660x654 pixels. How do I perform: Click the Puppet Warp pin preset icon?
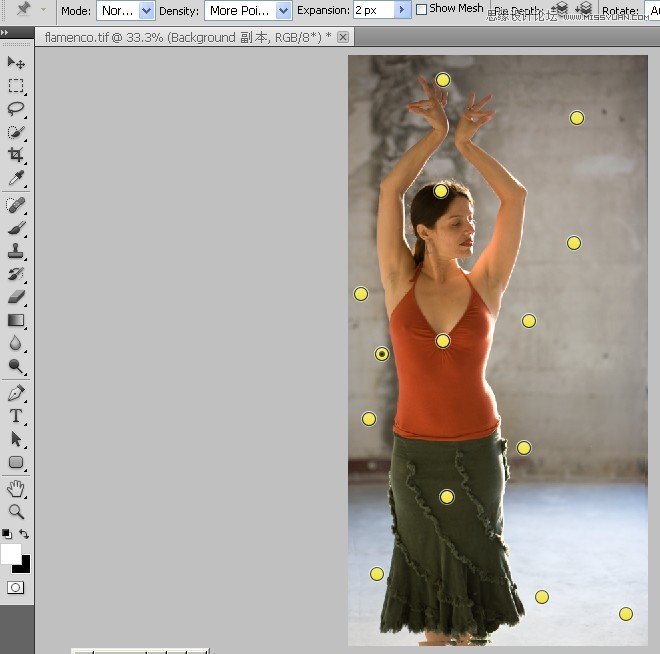(24, 9)
